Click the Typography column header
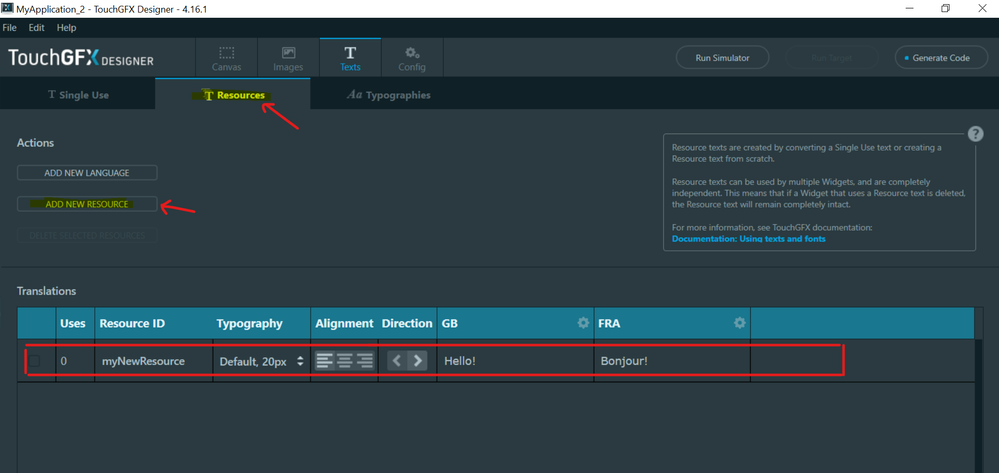999x473 pixels. pyautogui.click(x=249, y=323)
